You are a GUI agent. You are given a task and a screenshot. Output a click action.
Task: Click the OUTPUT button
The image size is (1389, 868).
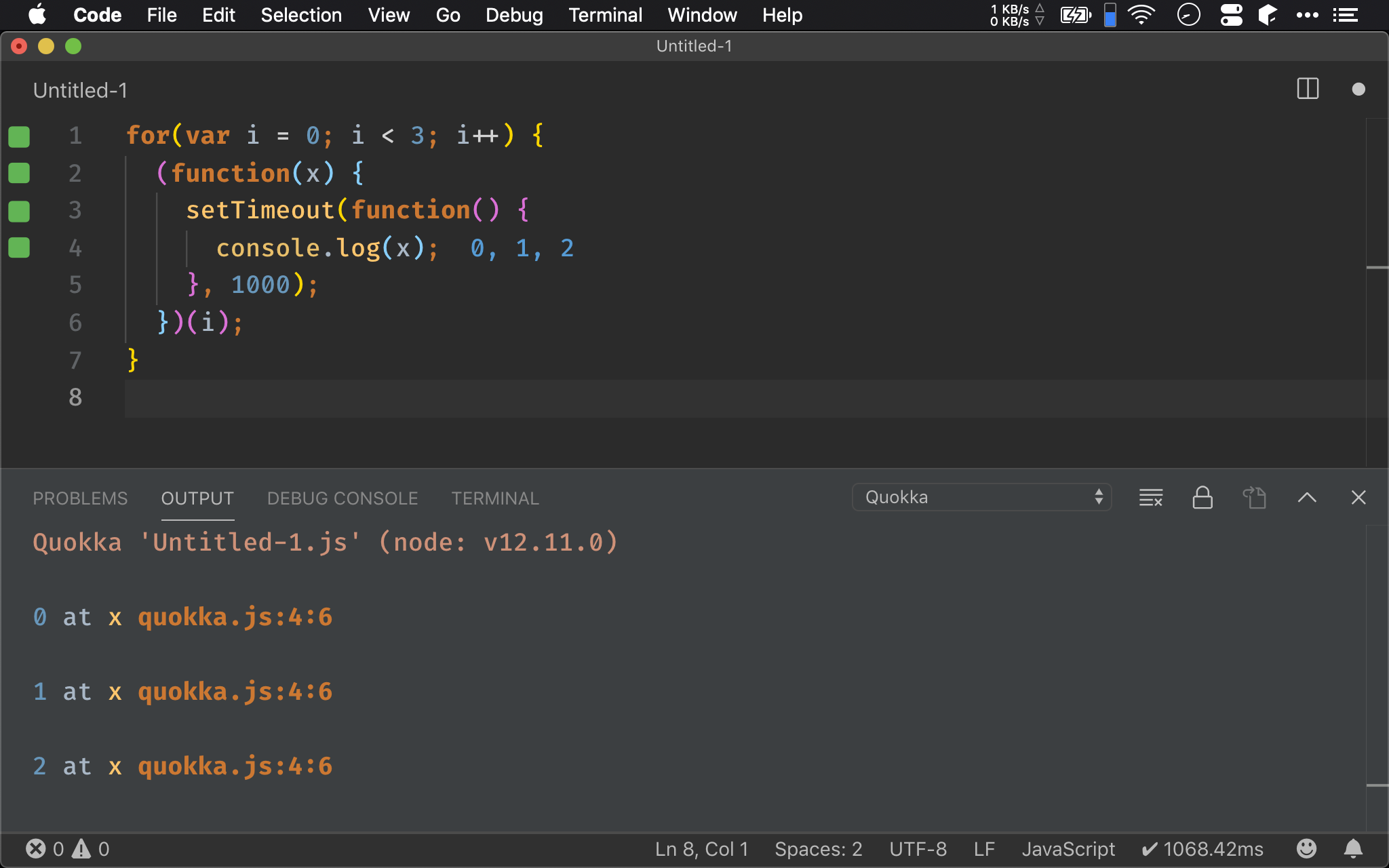(x=197, y=497)
